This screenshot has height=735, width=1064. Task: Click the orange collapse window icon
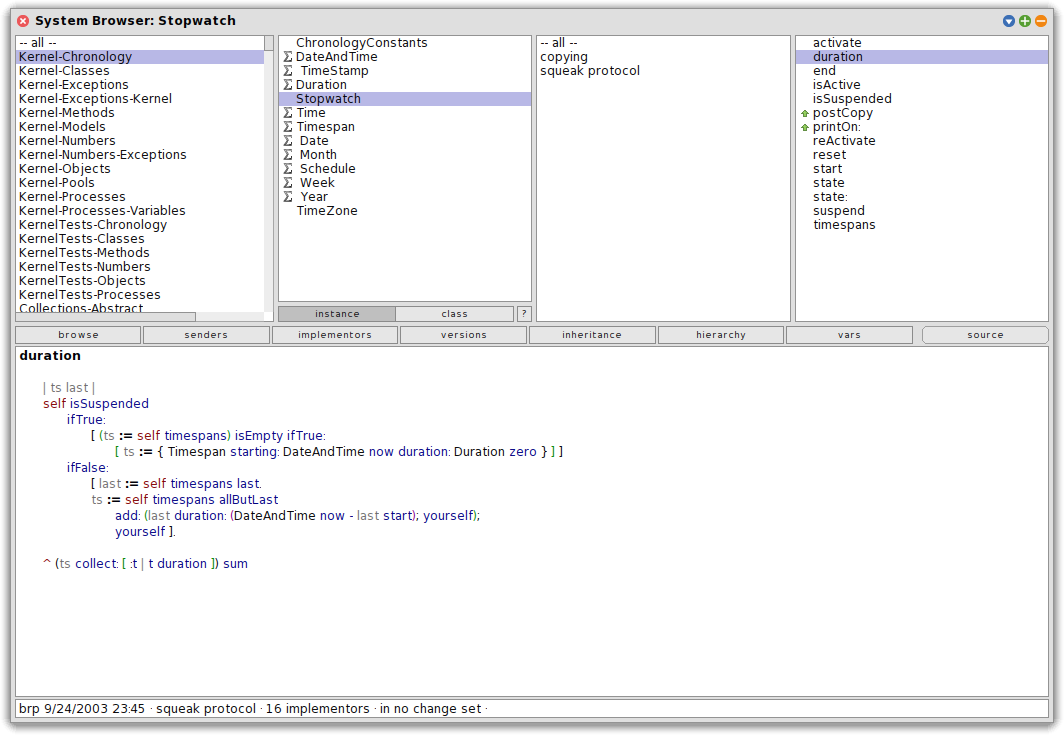(1041, 21)
